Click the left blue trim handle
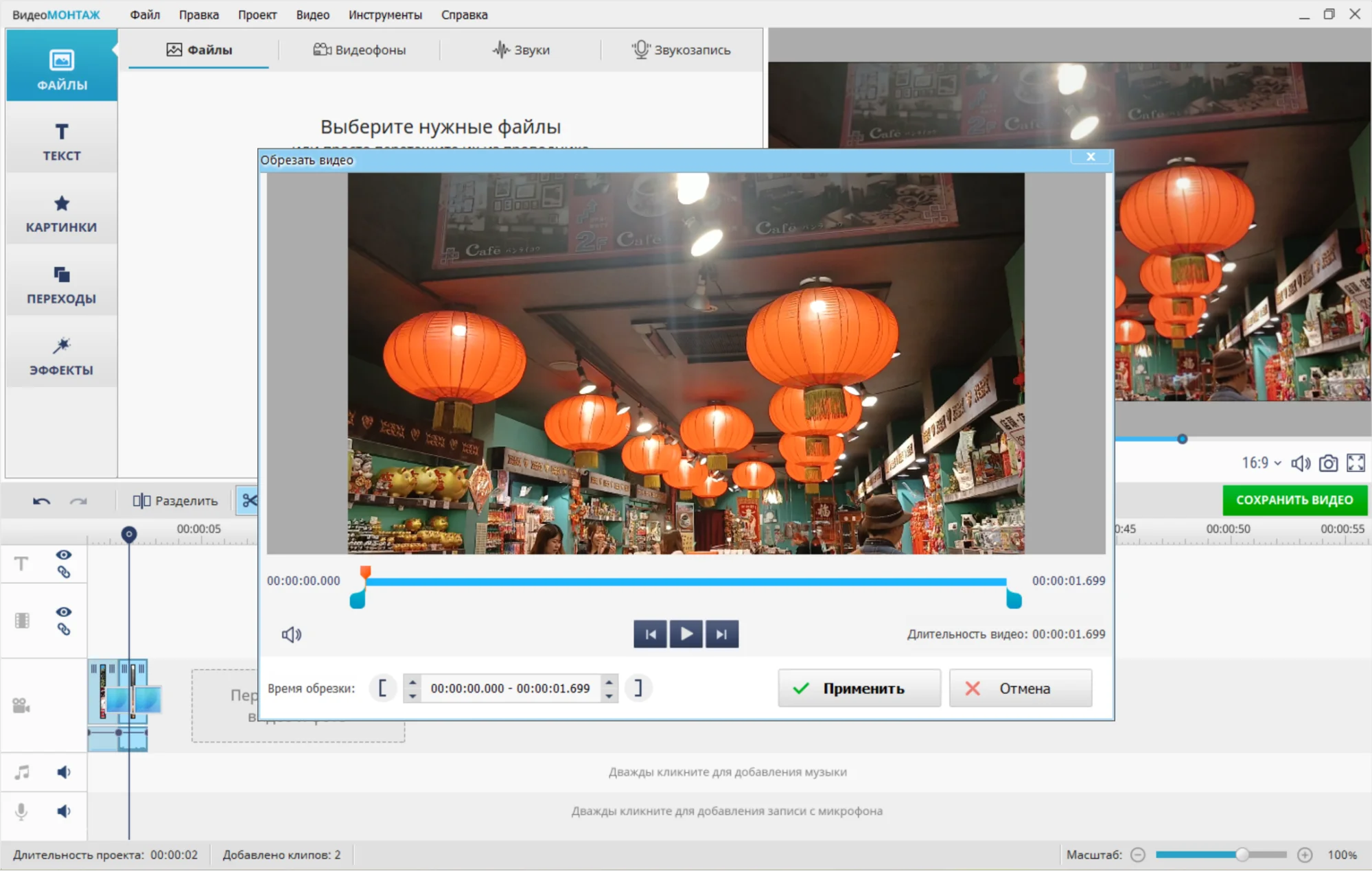 pos(358,599)
